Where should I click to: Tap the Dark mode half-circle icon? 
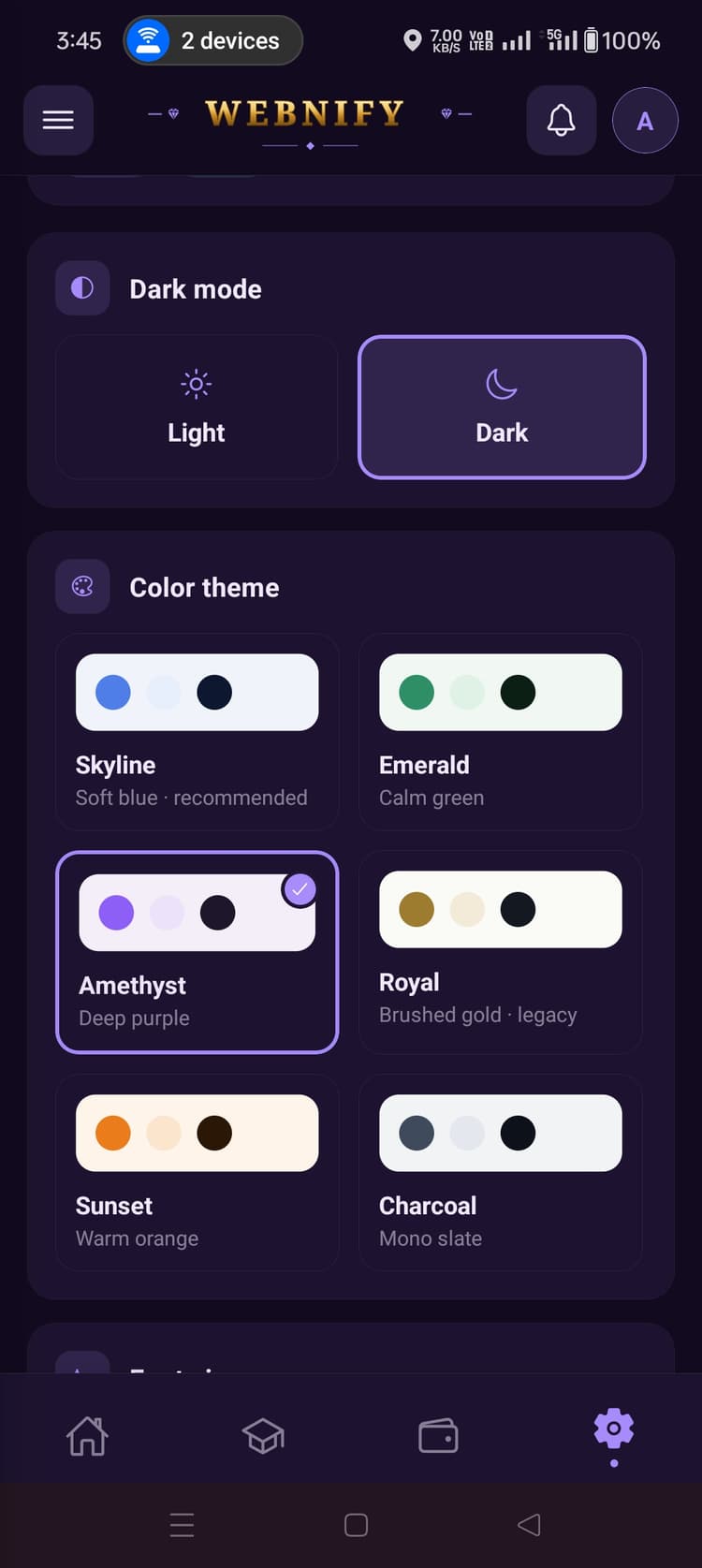(82, 288)
